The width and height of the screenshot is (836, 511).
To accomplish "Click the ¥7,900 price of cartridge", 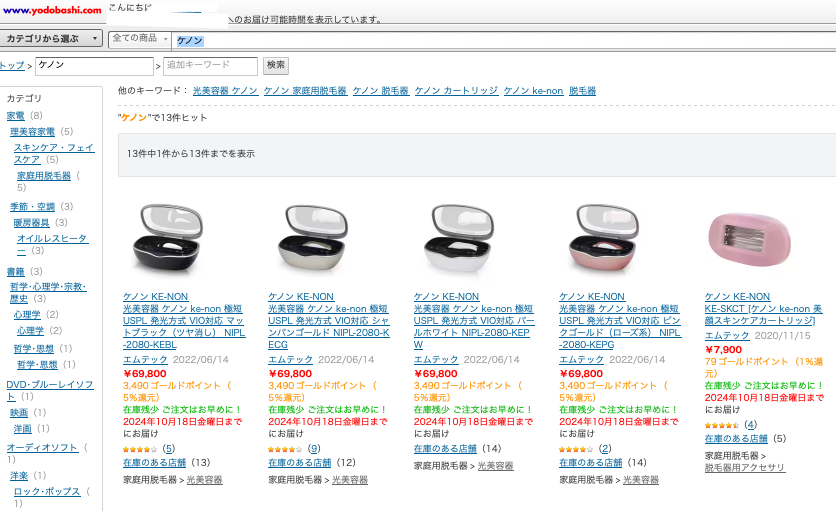I will 723,350.
